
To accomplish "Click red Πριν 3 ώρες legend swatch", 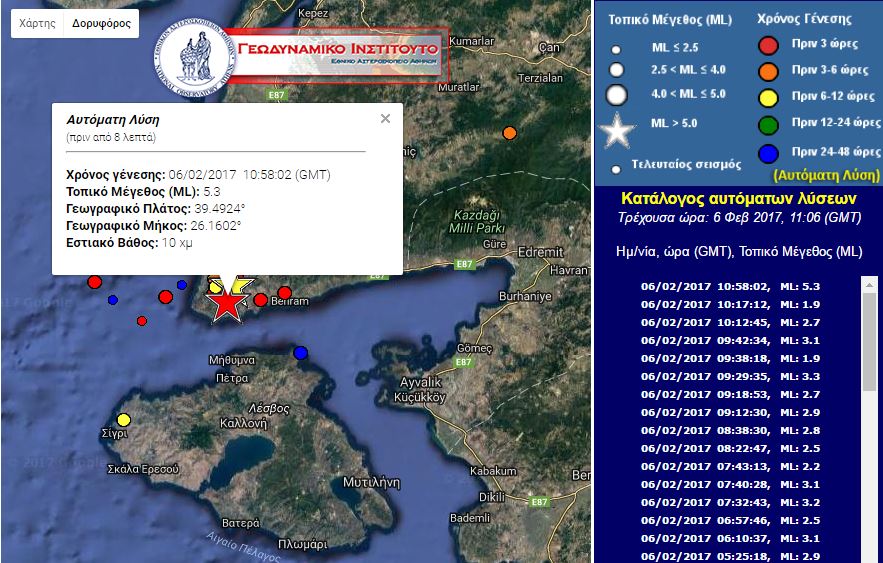I will (x=768, y=45).
